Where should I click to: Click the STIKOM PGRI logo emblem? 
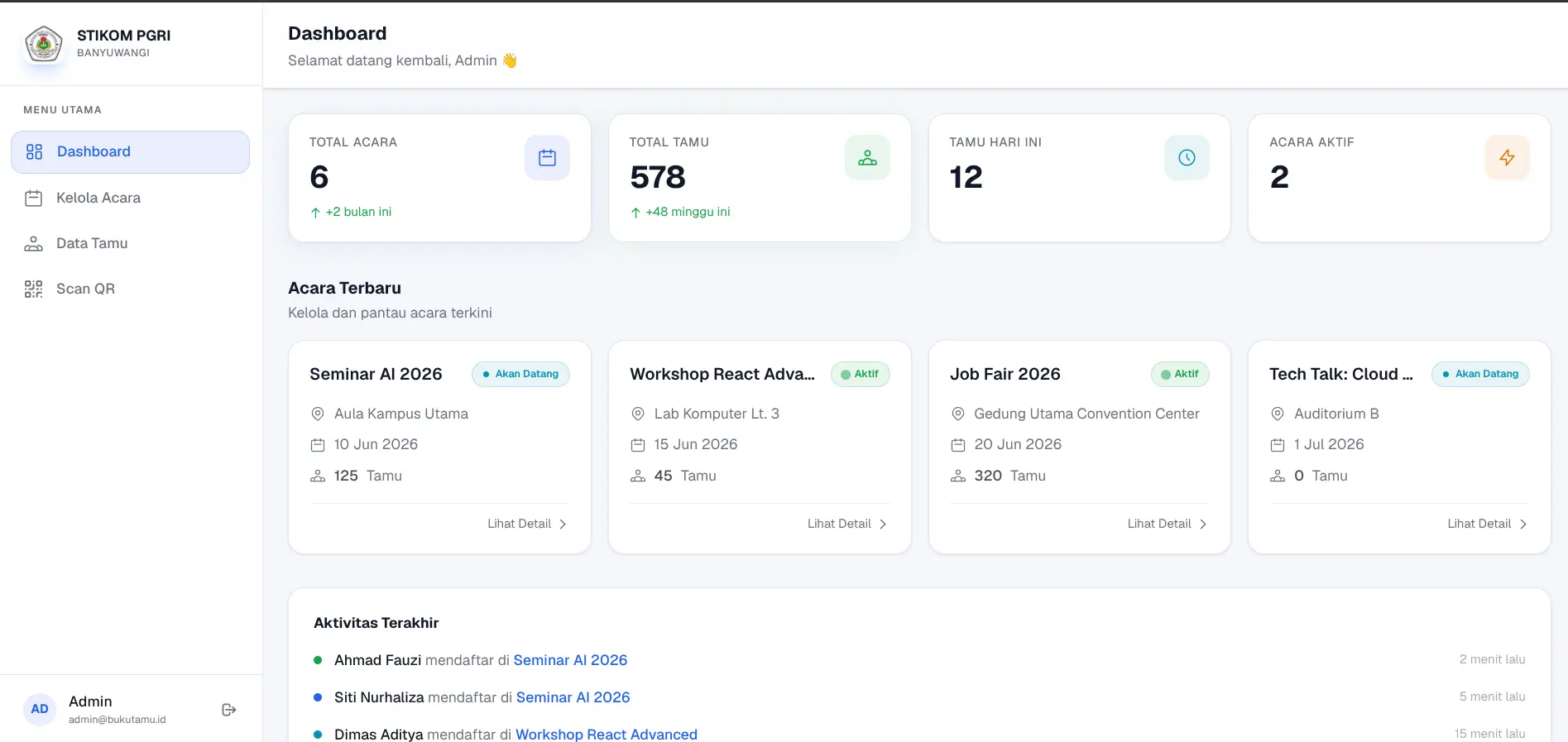click(44, 44)
